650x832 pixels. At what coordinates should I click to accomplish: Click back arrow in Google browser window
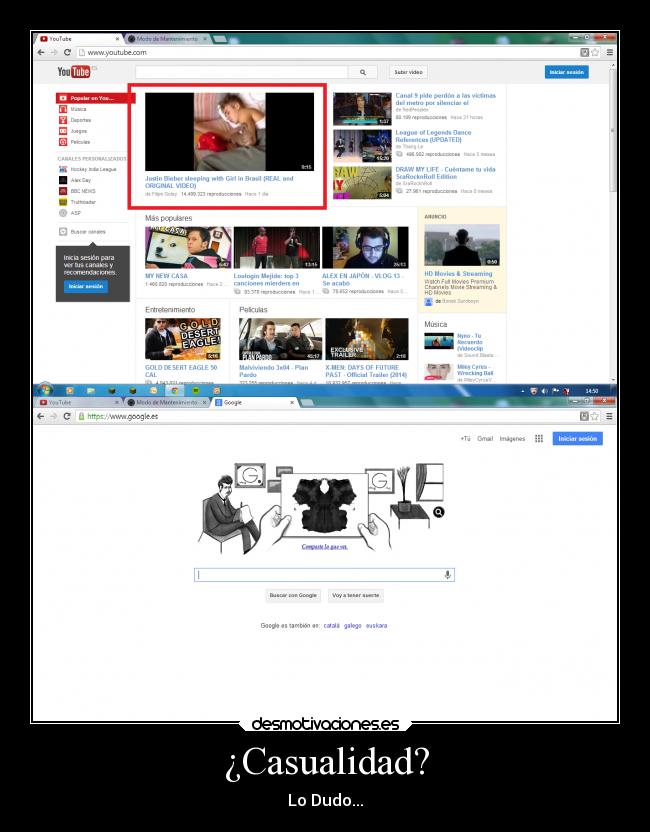click(41, 417)
